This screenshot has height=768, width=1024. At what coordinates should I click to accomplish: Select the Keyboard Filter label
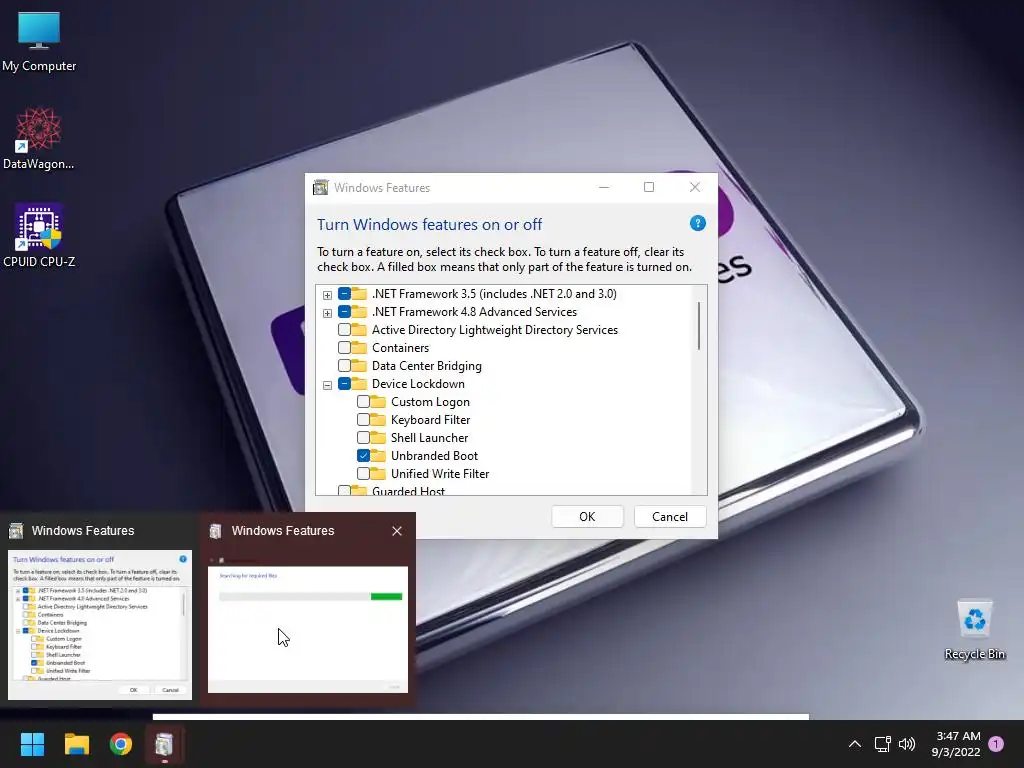[x=430, y=420]
